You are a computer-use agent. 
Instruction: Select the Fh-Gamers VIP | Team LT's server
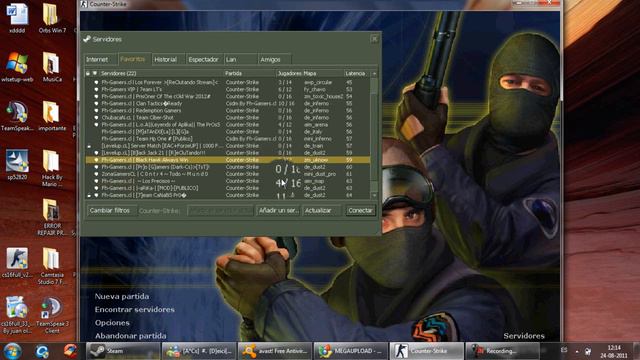[228, 89]
